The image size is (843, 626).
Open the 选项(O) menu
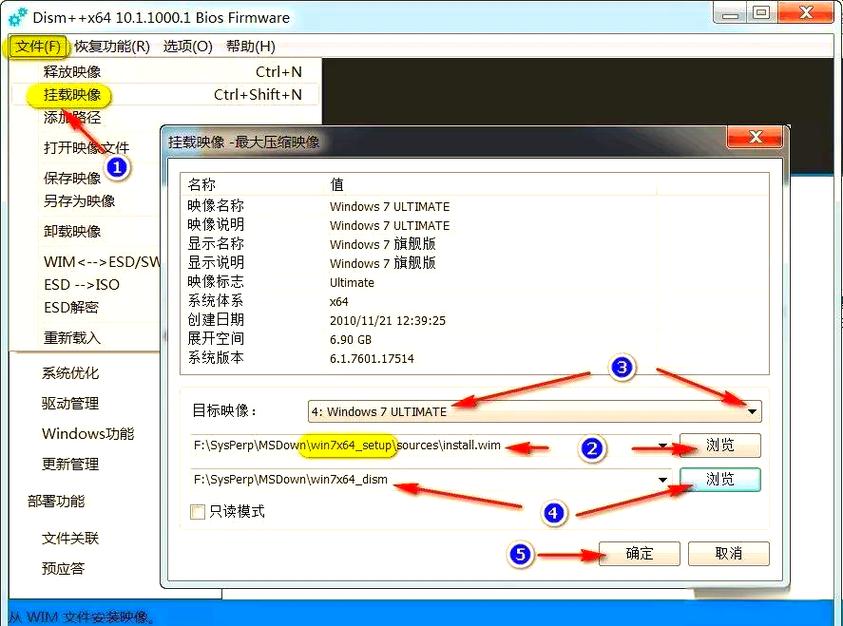pyautogui.click(x=188, y=47)
